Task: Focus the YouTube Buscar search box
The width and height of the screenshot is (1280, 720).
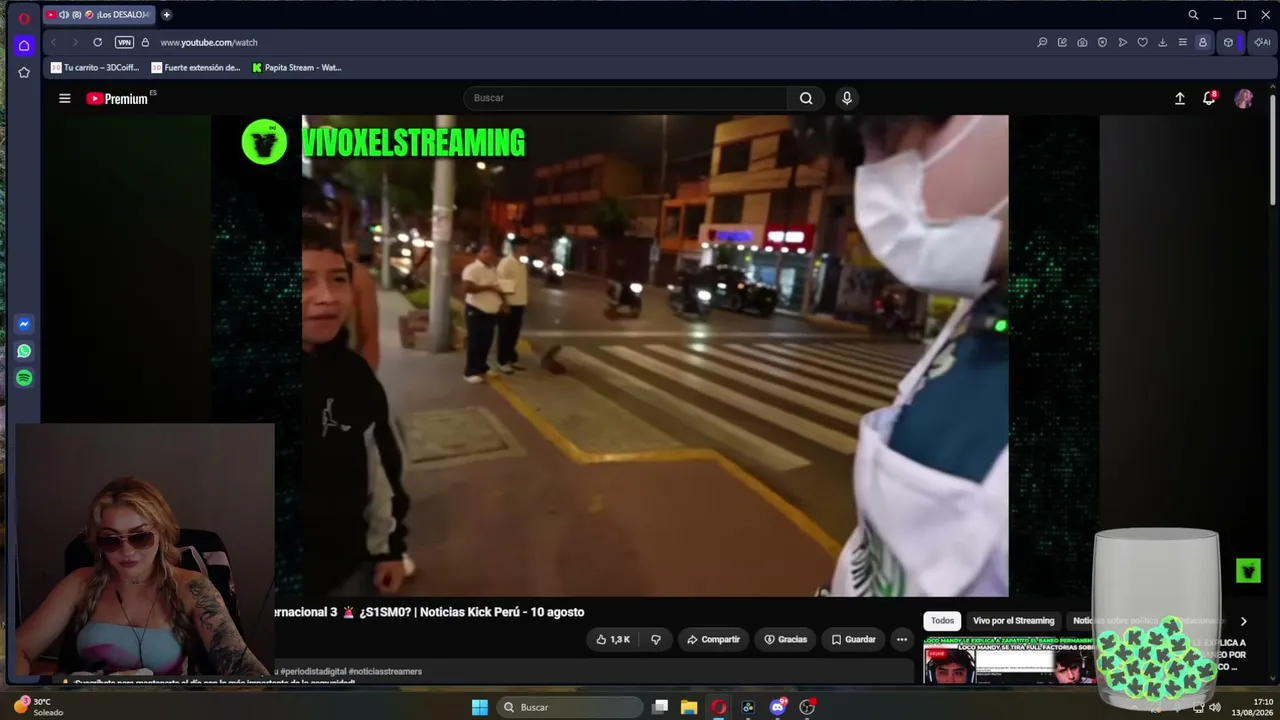Action: [625, 98]
